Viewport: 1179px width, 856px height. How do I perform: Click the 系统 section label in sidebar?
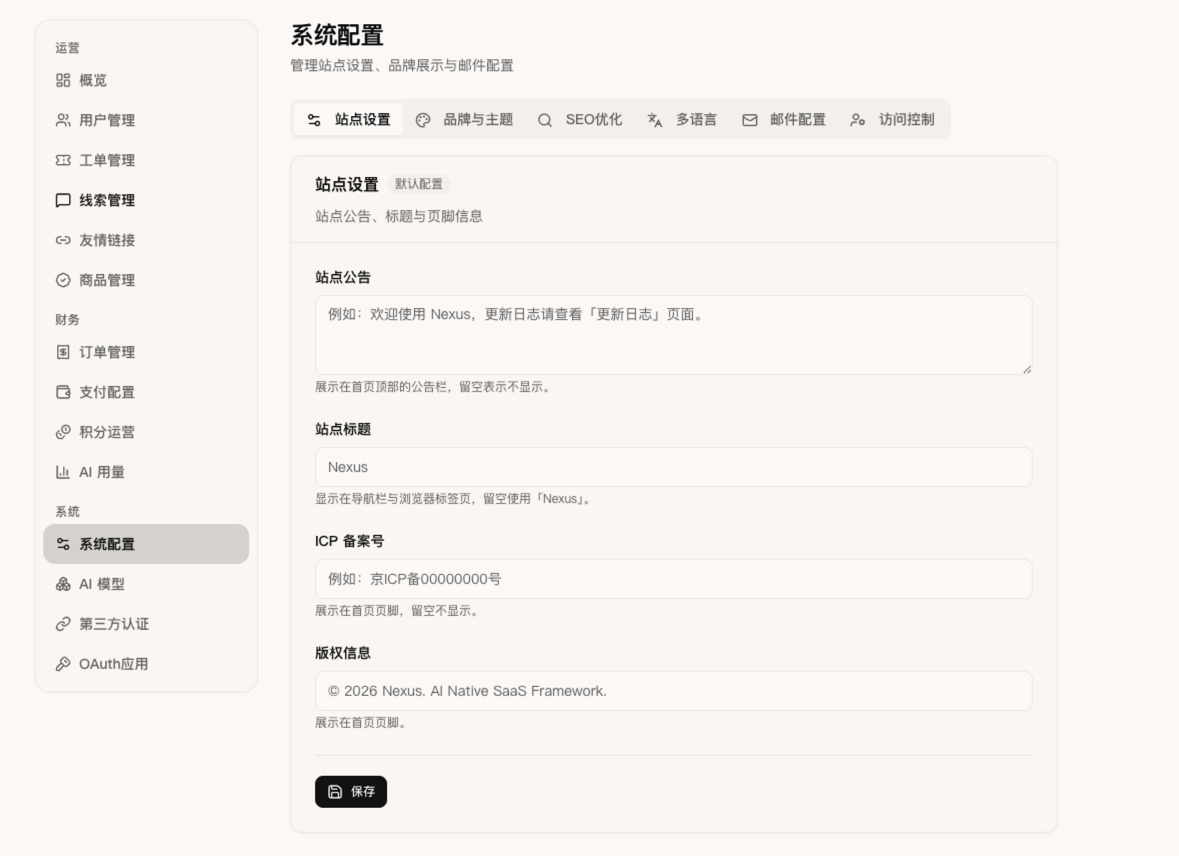[x=67, y=511]
